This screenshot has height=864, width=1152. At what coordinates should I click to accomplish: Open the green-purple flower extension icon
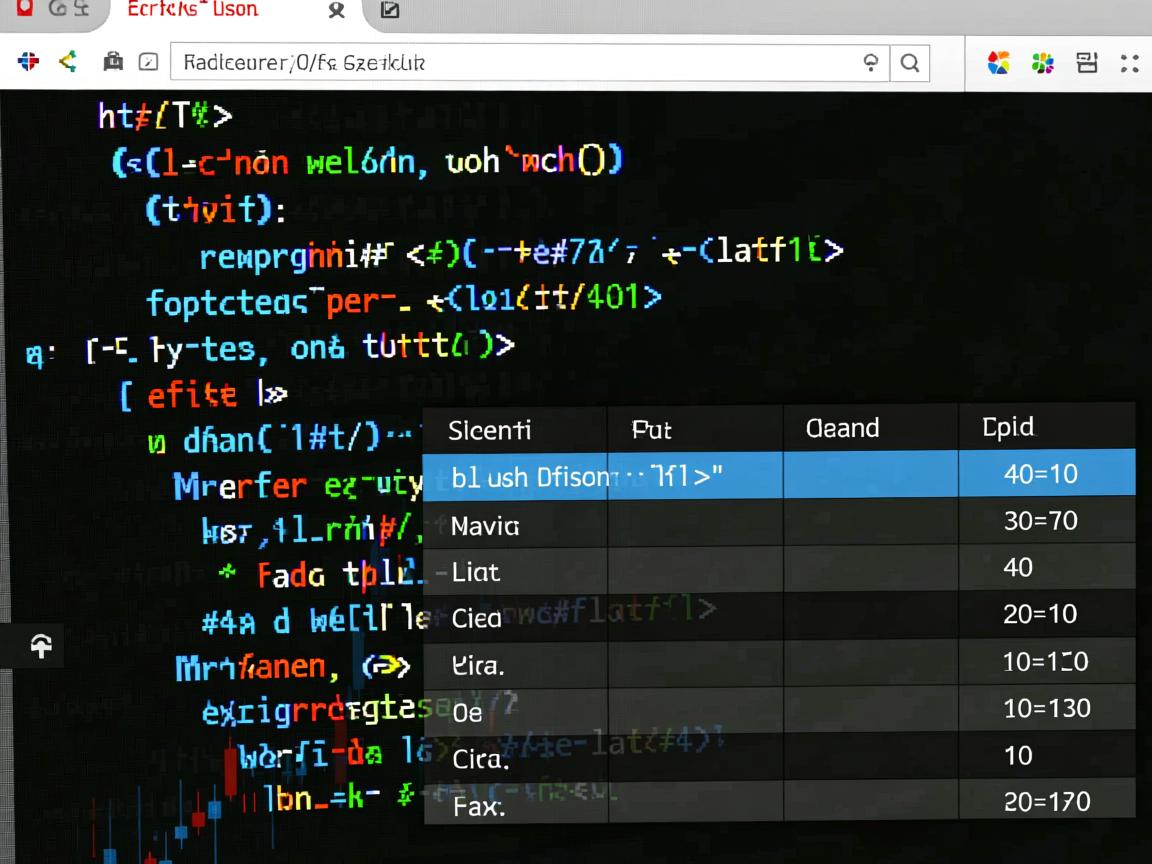(1043, 63)
